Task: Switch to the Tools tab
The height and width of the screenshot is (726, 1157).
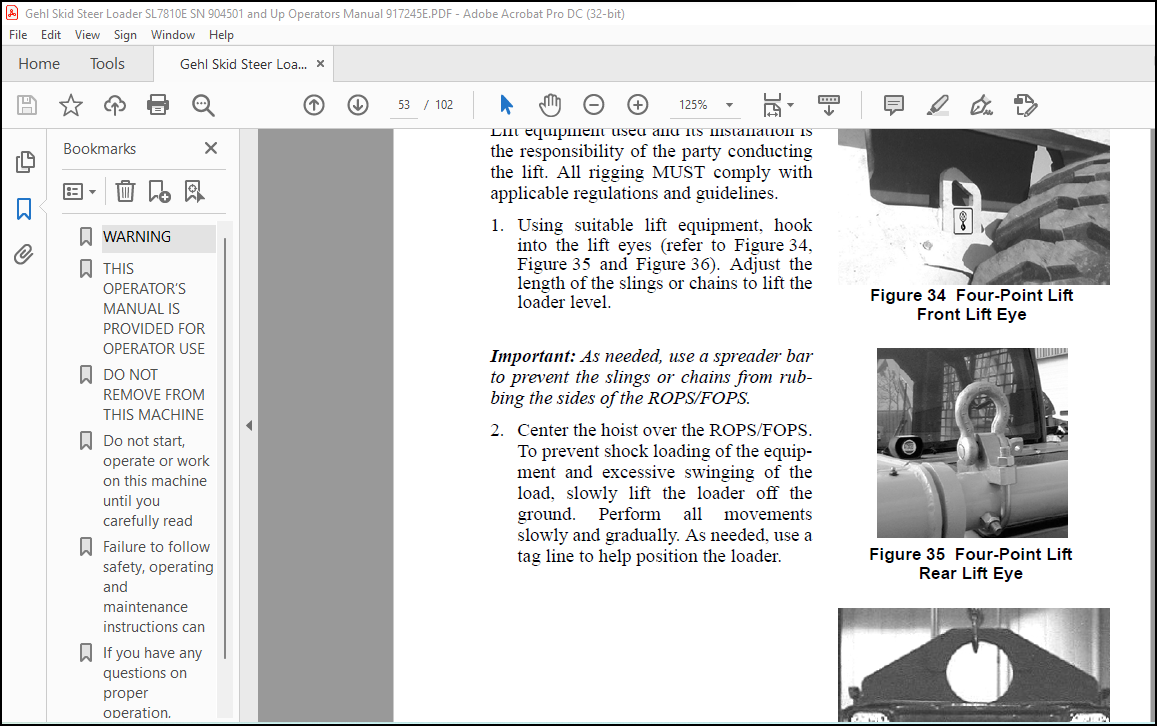Action: pyautogui.click(x=108, y=64)
